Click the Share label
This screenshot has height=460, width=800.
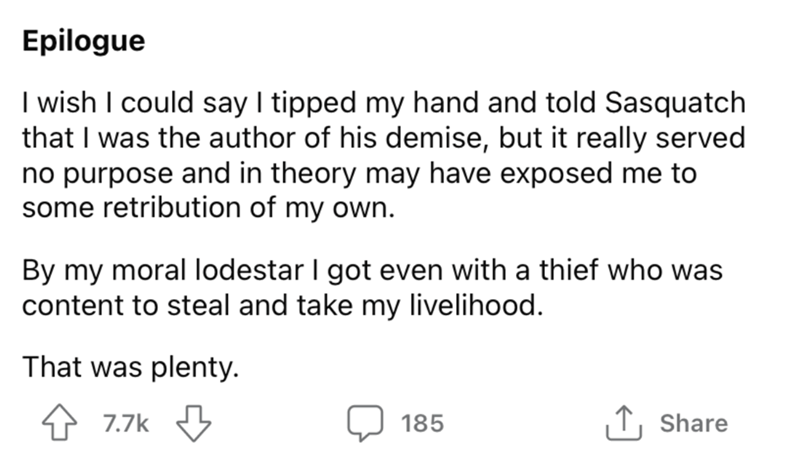coord(693,423)
